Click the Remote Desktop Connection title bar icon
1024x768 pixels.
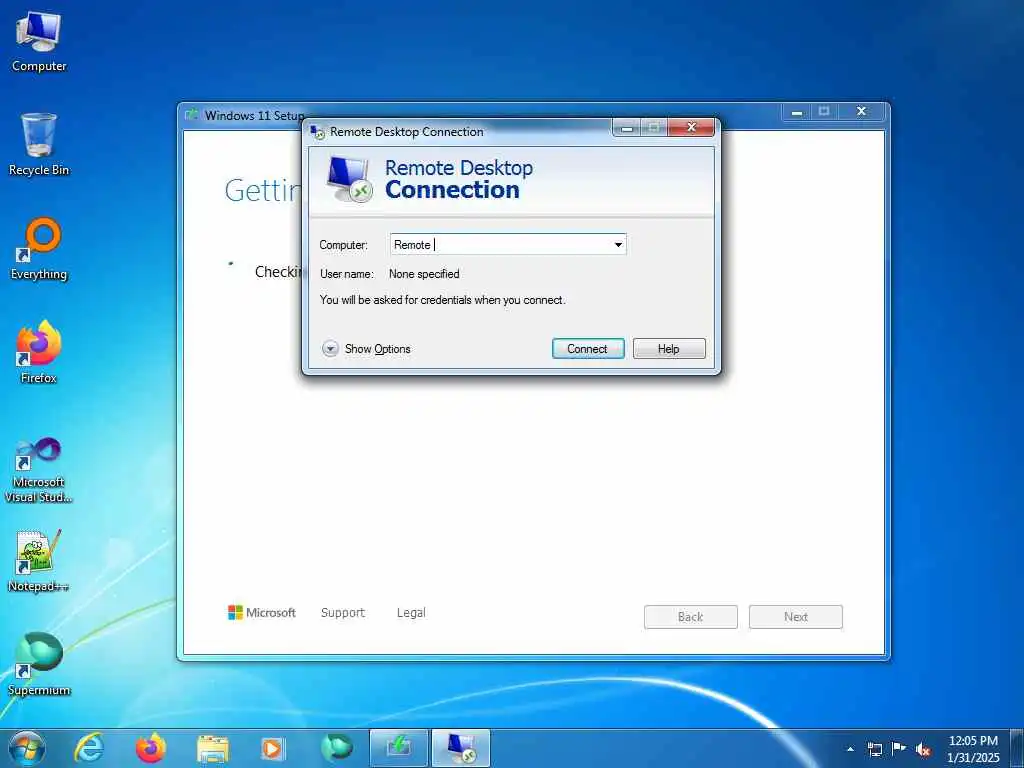(x=318, y=132)
